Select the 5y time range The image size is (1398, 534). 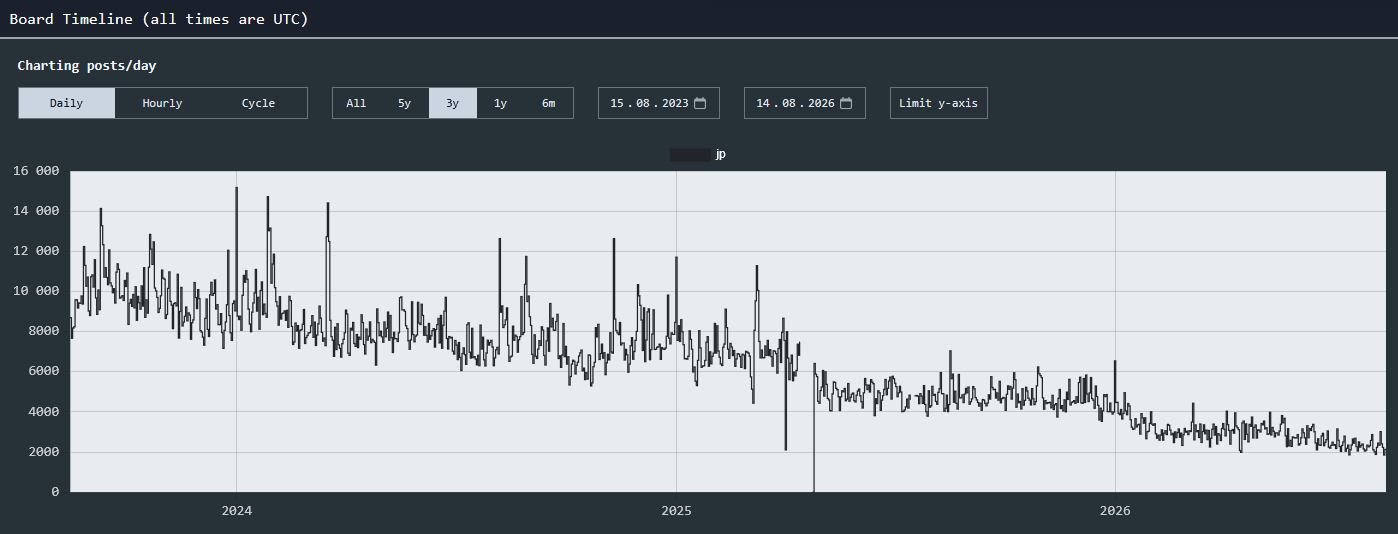(404, 103)
